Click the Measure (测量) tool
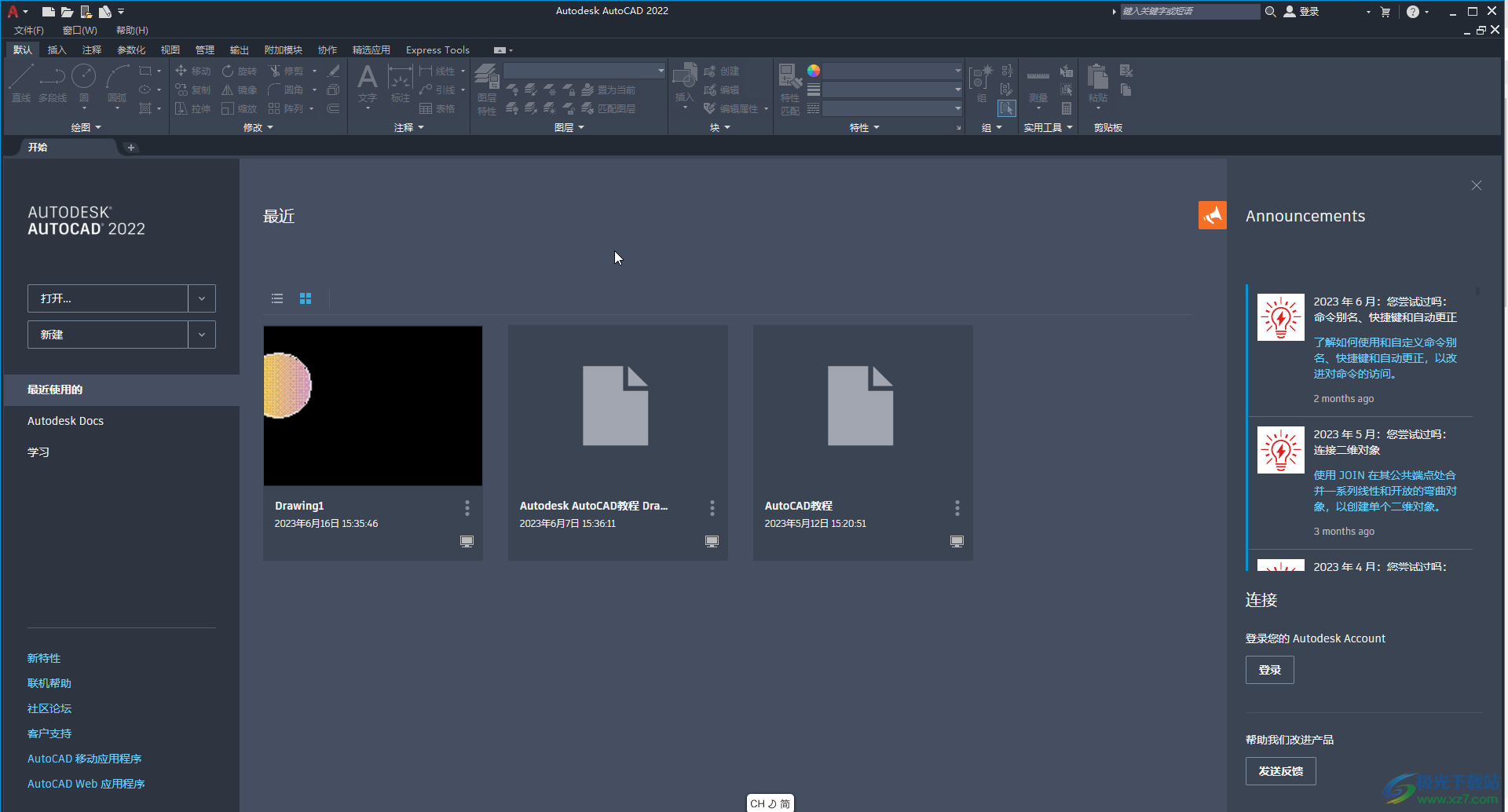The height and width of the screenshot is (812, 1508). coord(1038,83)
